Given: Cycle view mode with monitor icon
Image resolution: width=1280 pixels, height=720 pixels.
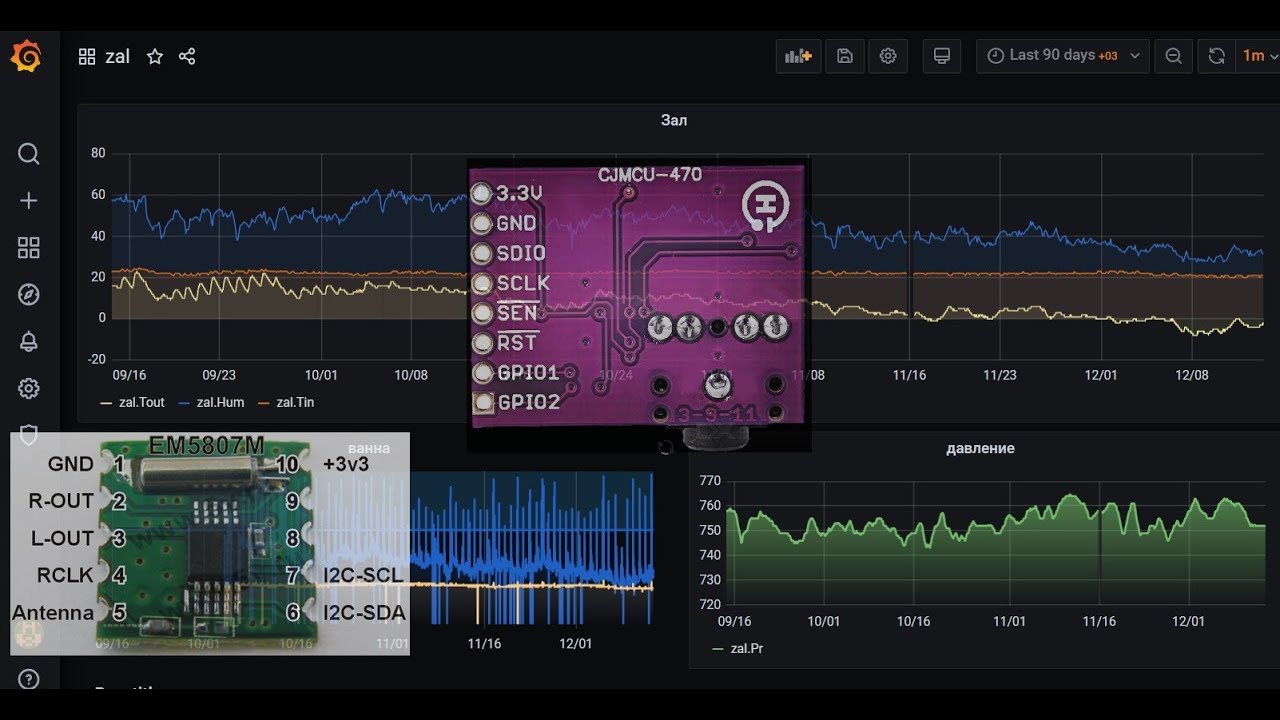Looking at the screenshot, I should pos(941,56).
